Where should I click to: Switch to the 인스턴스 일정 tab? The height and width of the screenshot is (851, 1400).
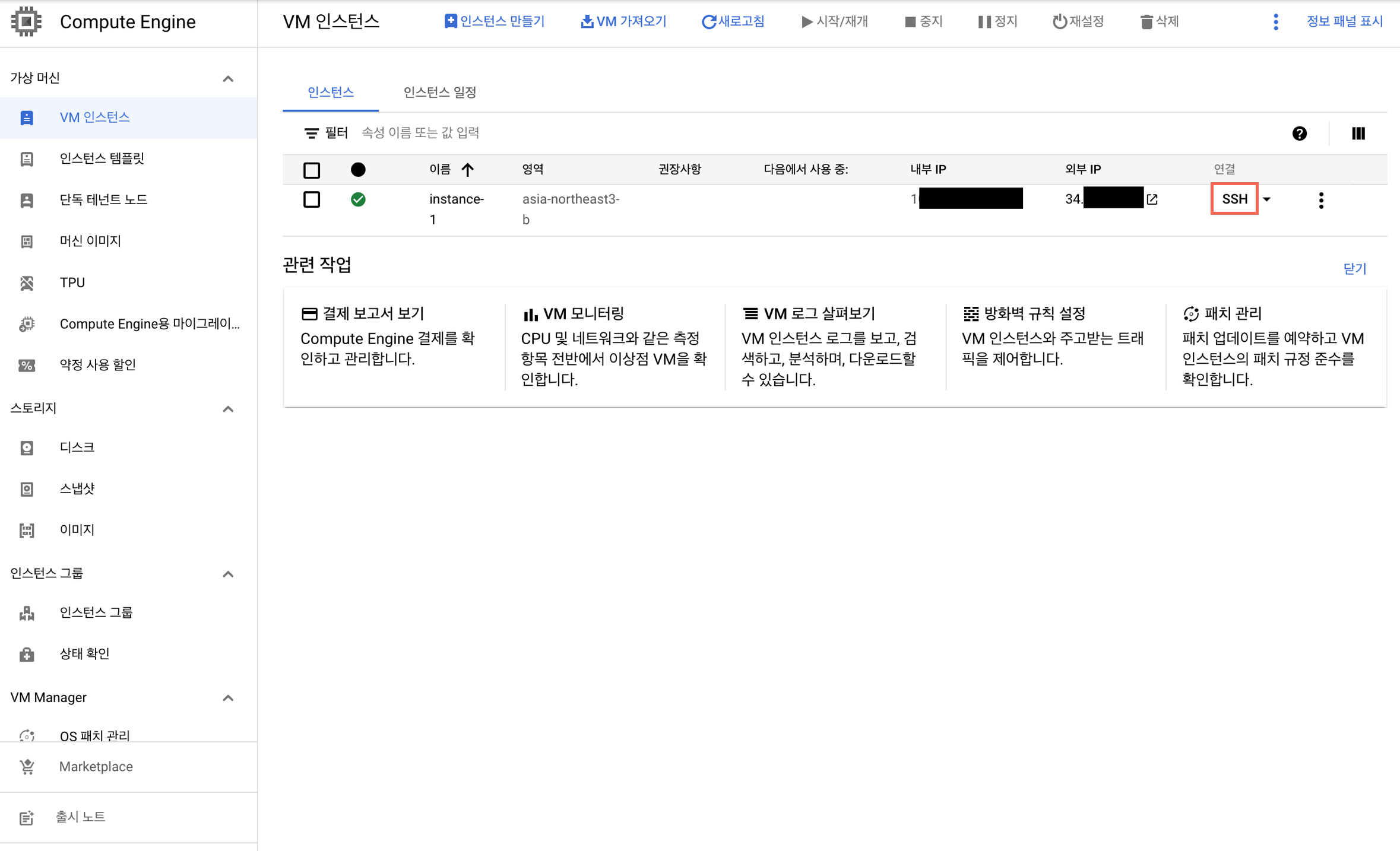pyautogui.click(x=440, y=92)
